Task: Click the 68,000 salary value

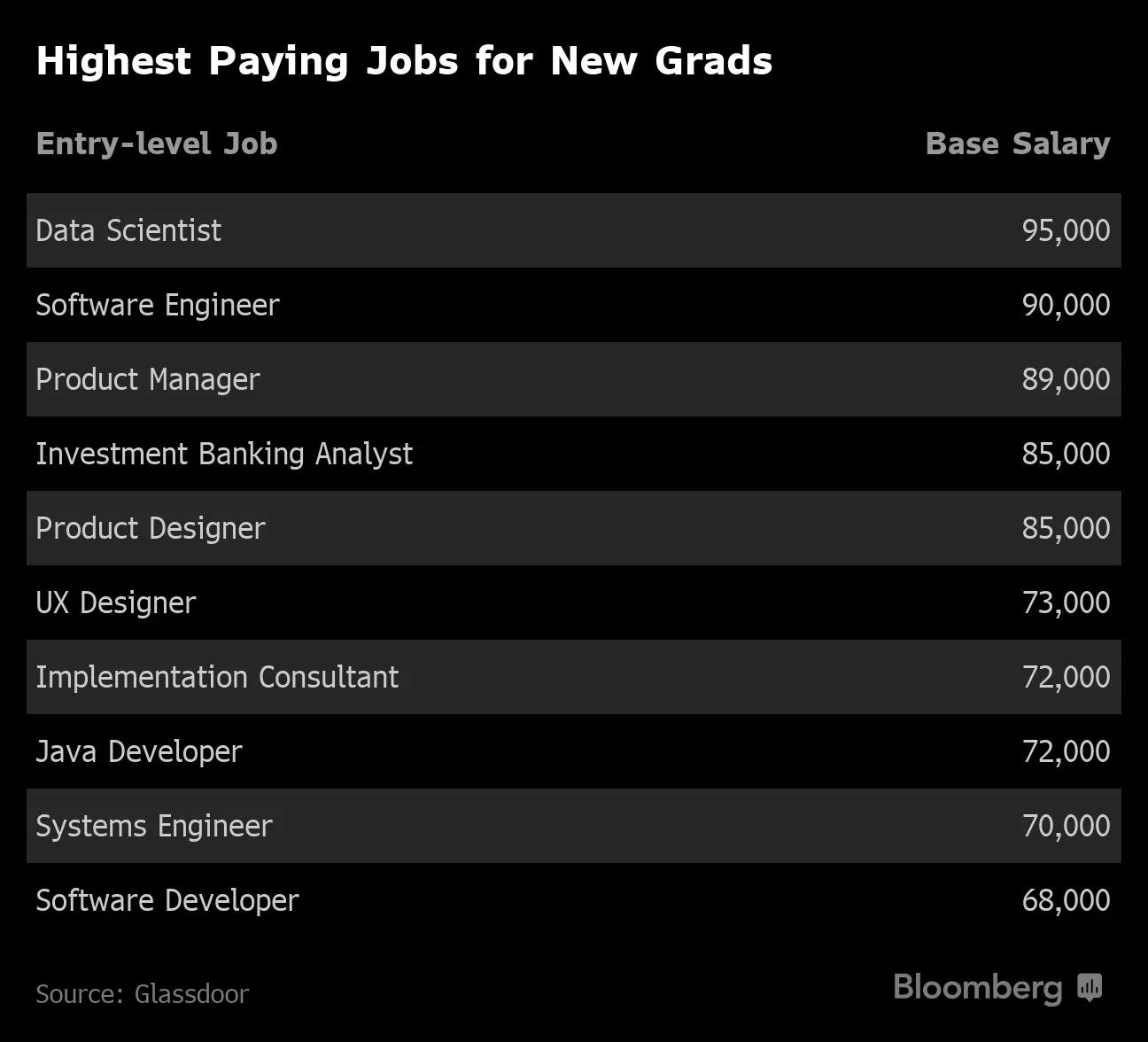Action: point(1066,900)
